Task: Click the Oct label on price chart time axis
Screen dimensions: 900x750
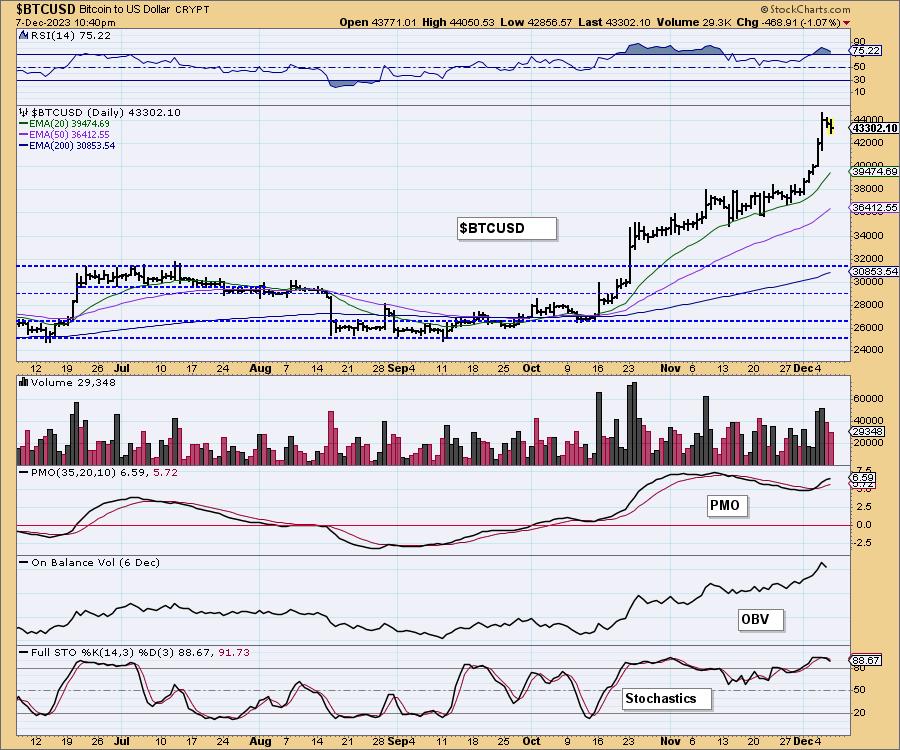Action: pyautogui.click(x=532, y=368)
